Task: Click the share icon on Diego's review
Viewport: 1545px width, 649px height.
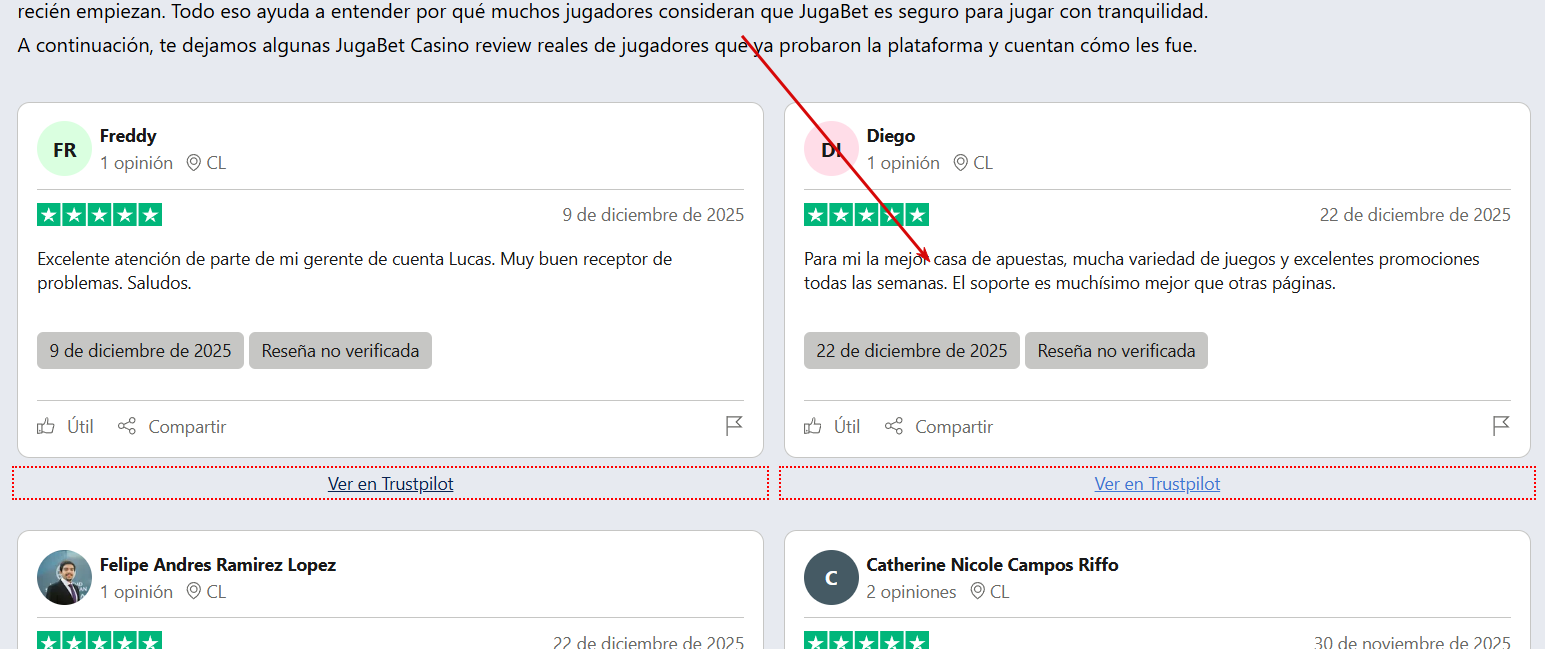Action: (x=894, y=426)
